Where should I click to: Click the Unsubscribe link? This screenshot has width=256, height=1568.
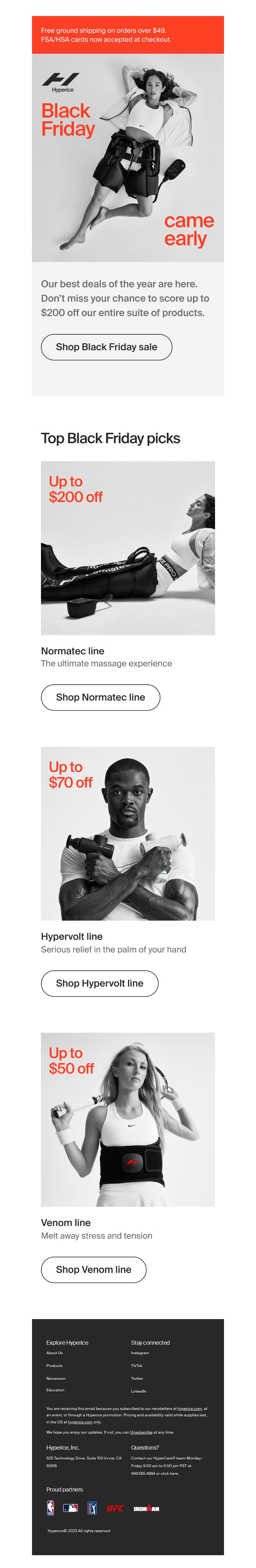point(141,1432)
